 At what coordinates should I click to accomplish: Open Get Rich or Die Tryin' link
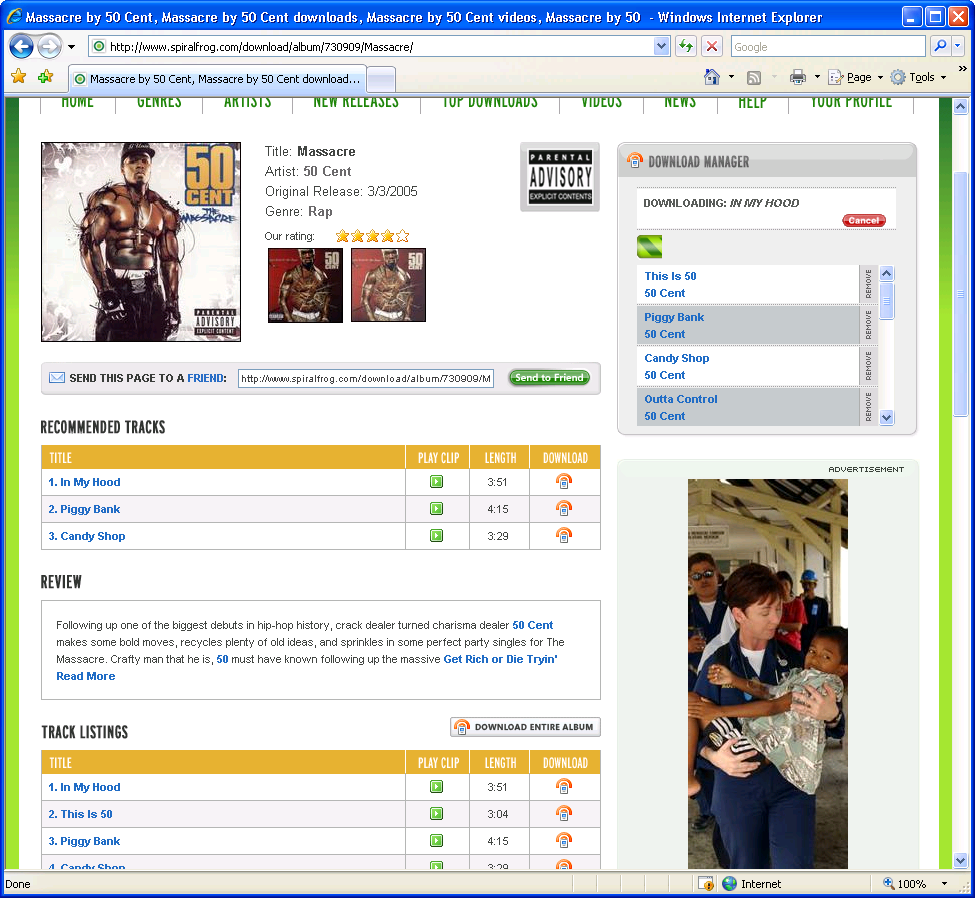click(x=501, y=659)
